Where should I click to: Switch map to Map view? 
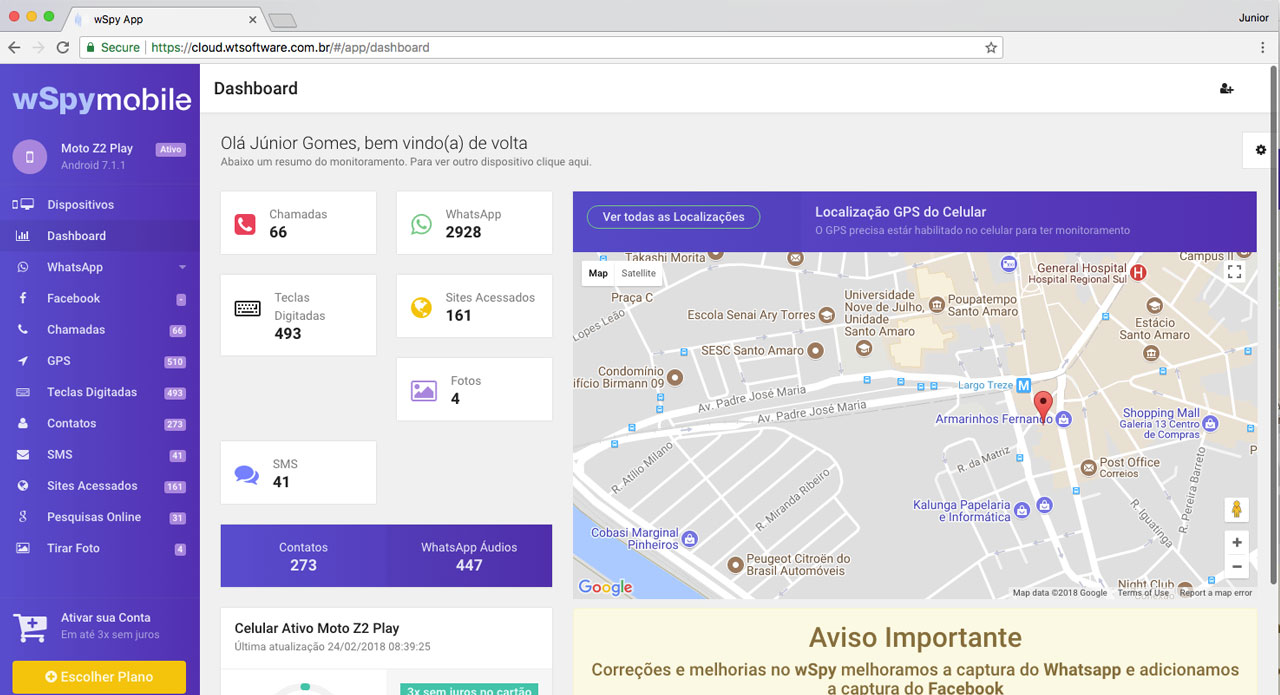click(x=598, y=273)
